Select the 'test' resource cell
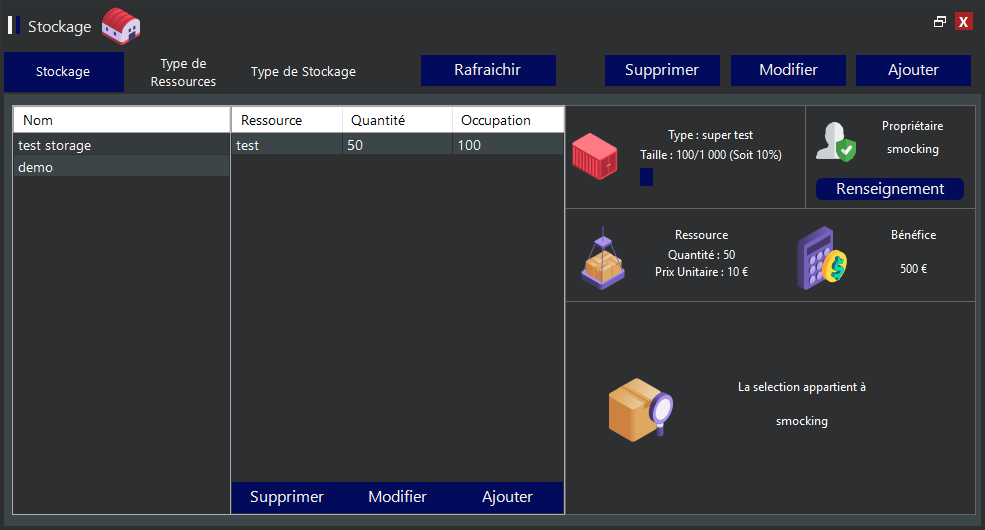The image size is (985, 530). tap(287, 145)
